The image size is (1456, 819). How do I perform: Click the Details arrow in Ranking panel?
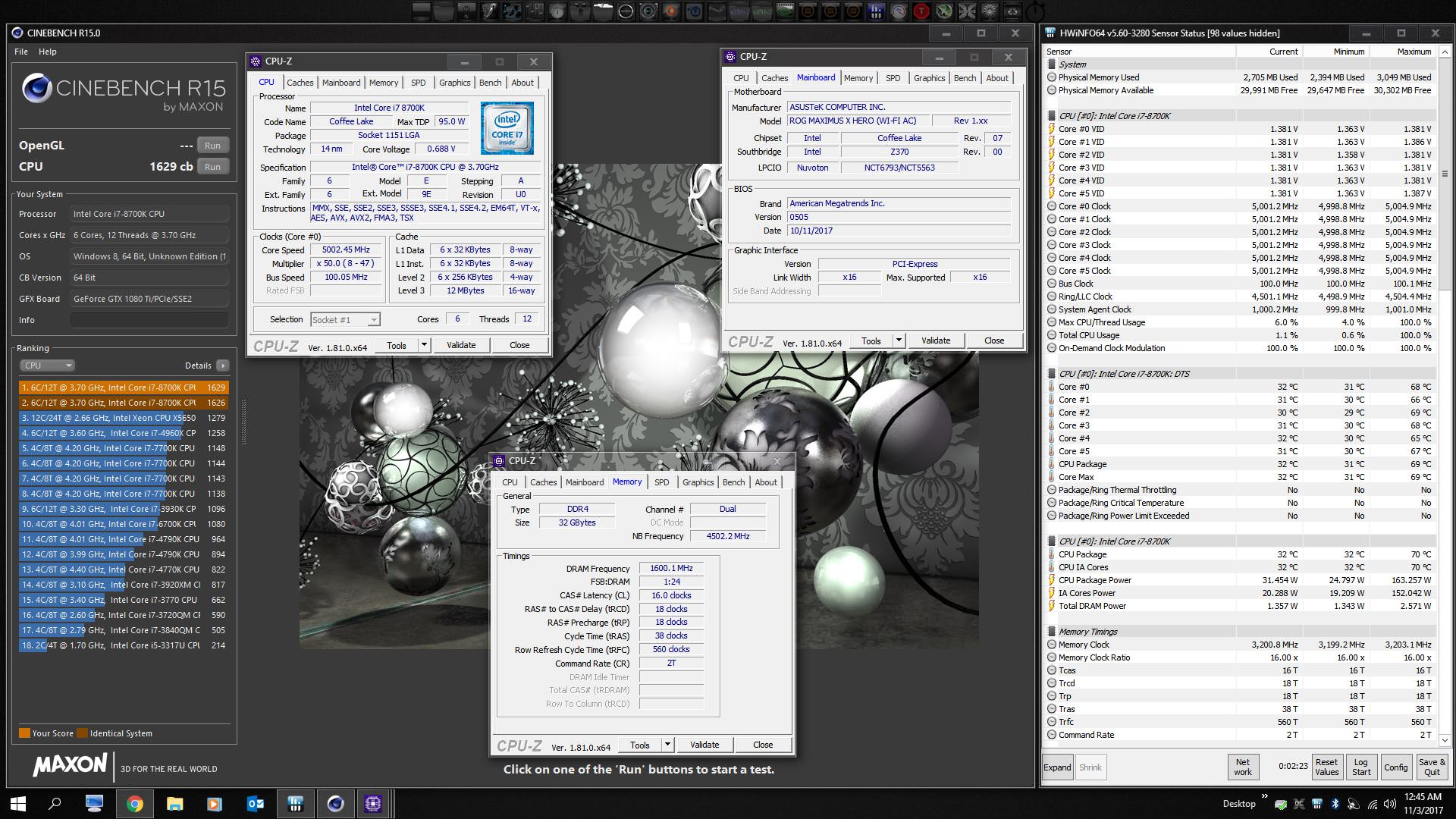(222, 366)
